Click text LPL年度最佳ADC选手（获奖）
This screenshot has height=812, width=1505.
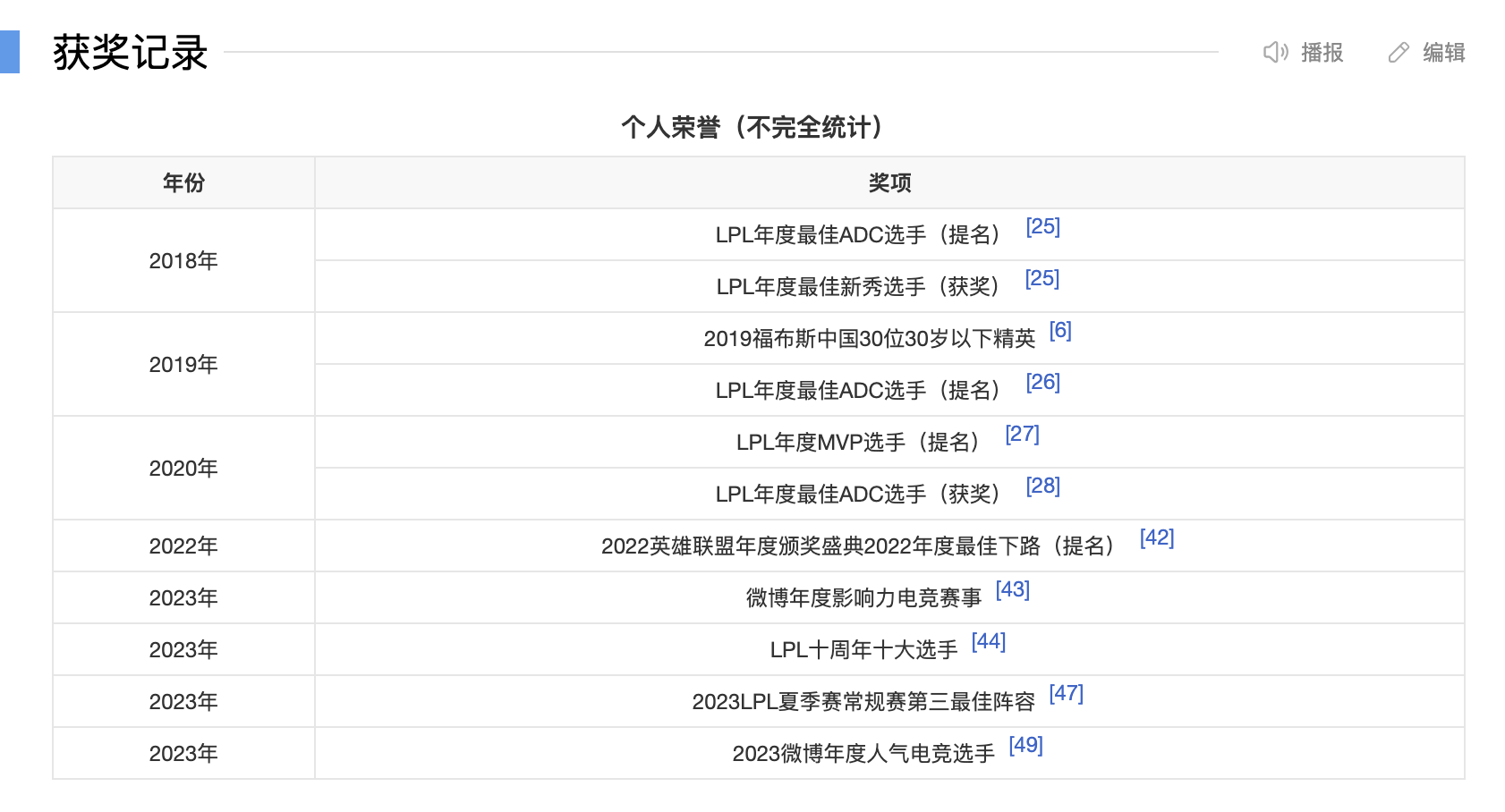point(861,494)
